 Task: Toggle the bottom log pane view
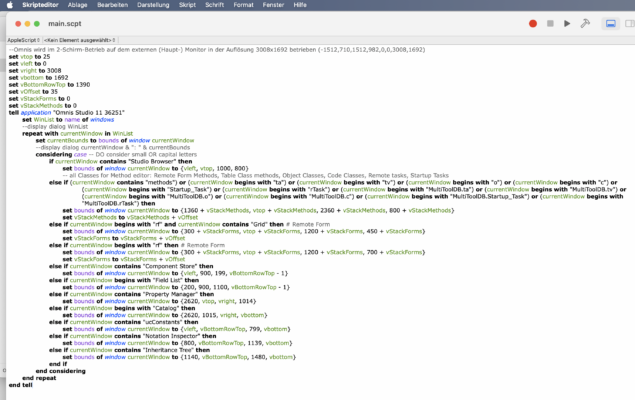609,23
